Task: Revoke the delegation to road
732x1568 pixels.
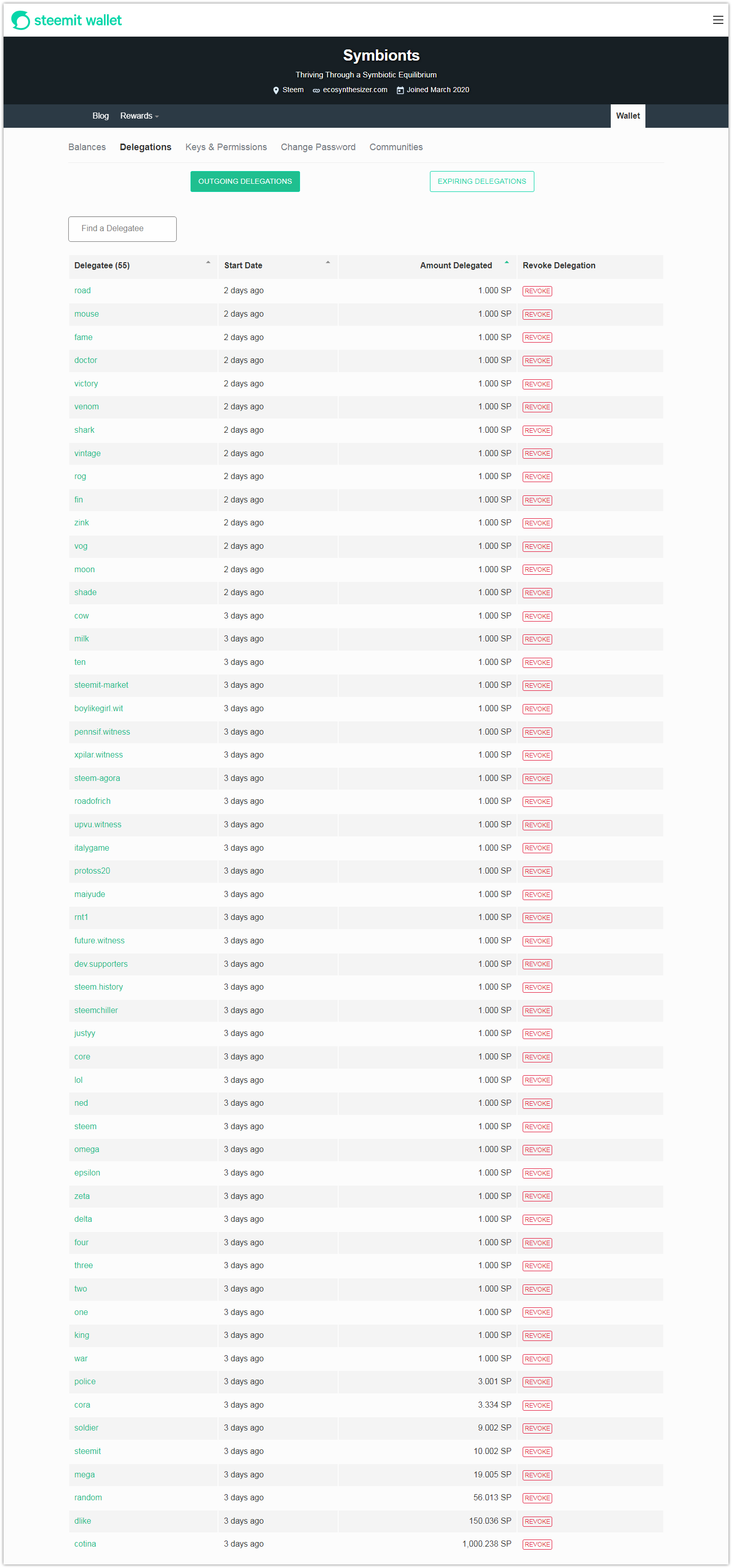Action: pyautogui.click(x=537, y=291)
